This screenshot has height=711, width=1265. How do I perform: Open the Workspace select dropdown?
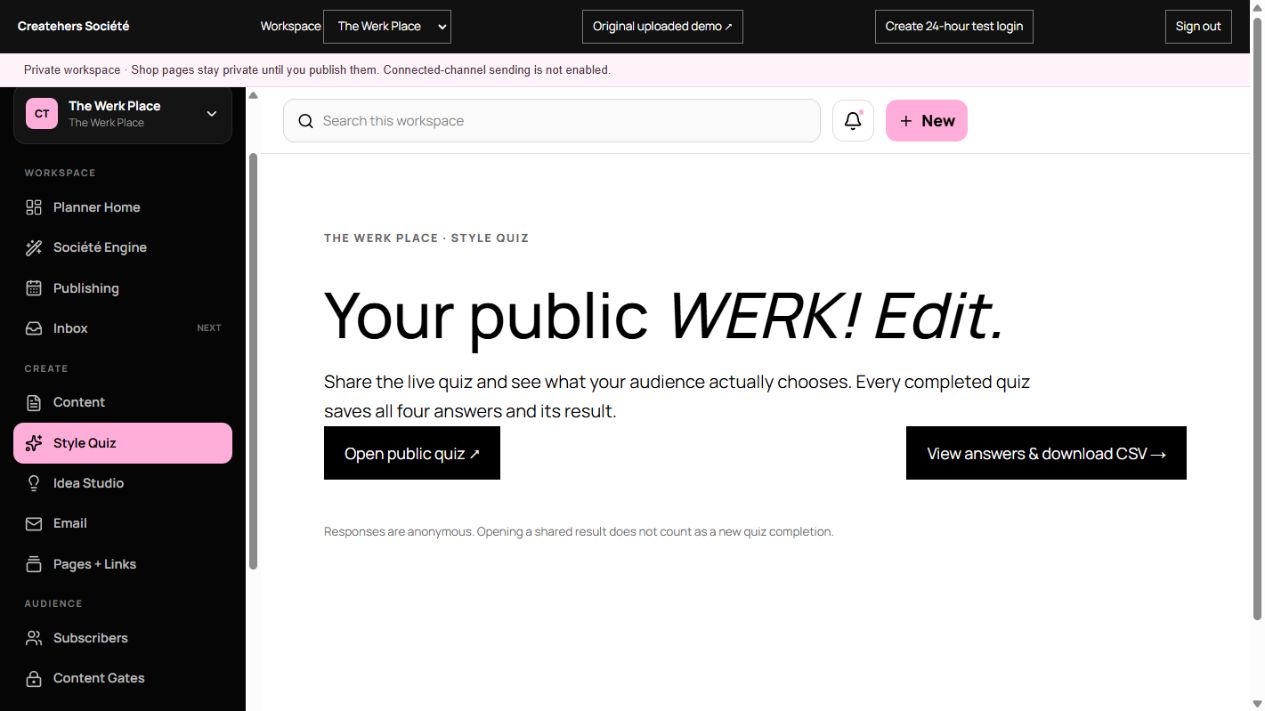pyautogui.click(x=387, y=26)
